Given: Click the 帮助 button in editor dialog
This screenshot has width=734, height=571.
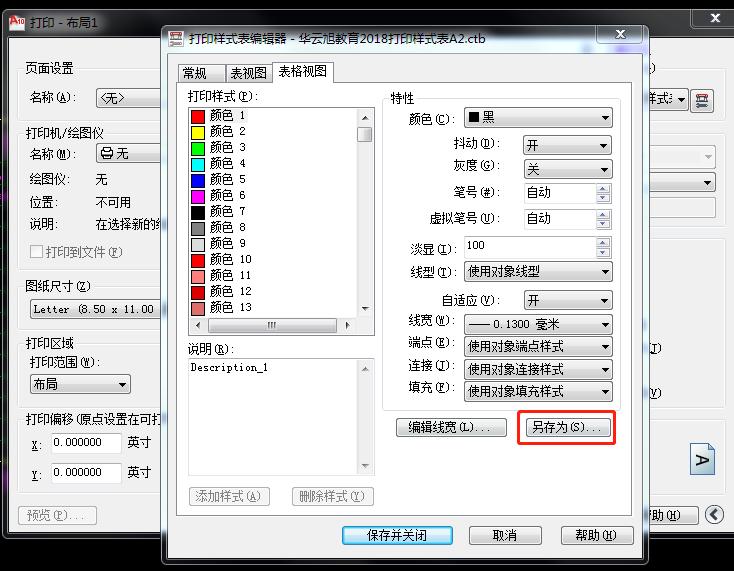Looking at the screenshot, I should (597, 535).
